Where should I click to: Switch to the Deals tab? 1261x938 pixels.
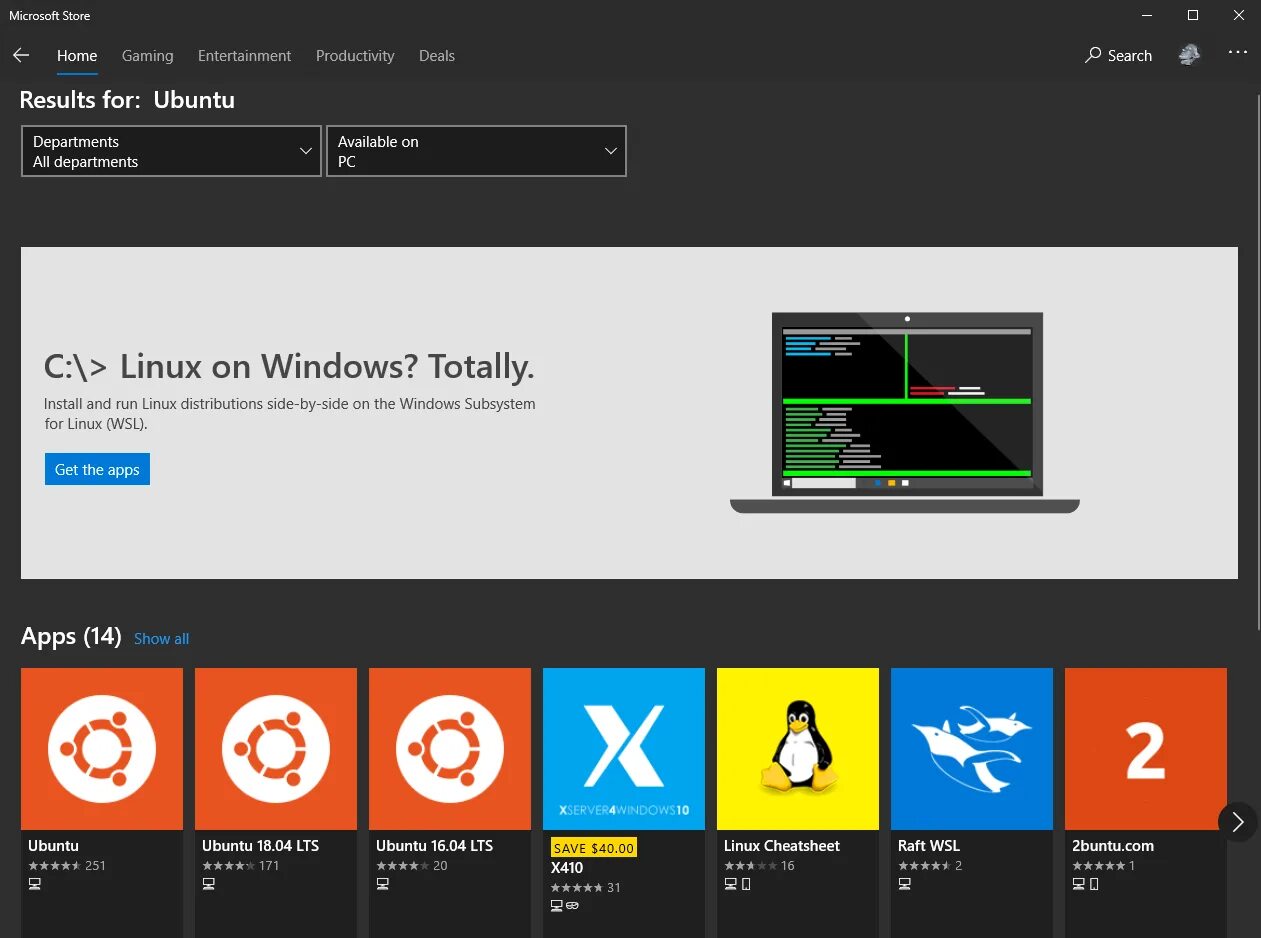coord(437,56)
